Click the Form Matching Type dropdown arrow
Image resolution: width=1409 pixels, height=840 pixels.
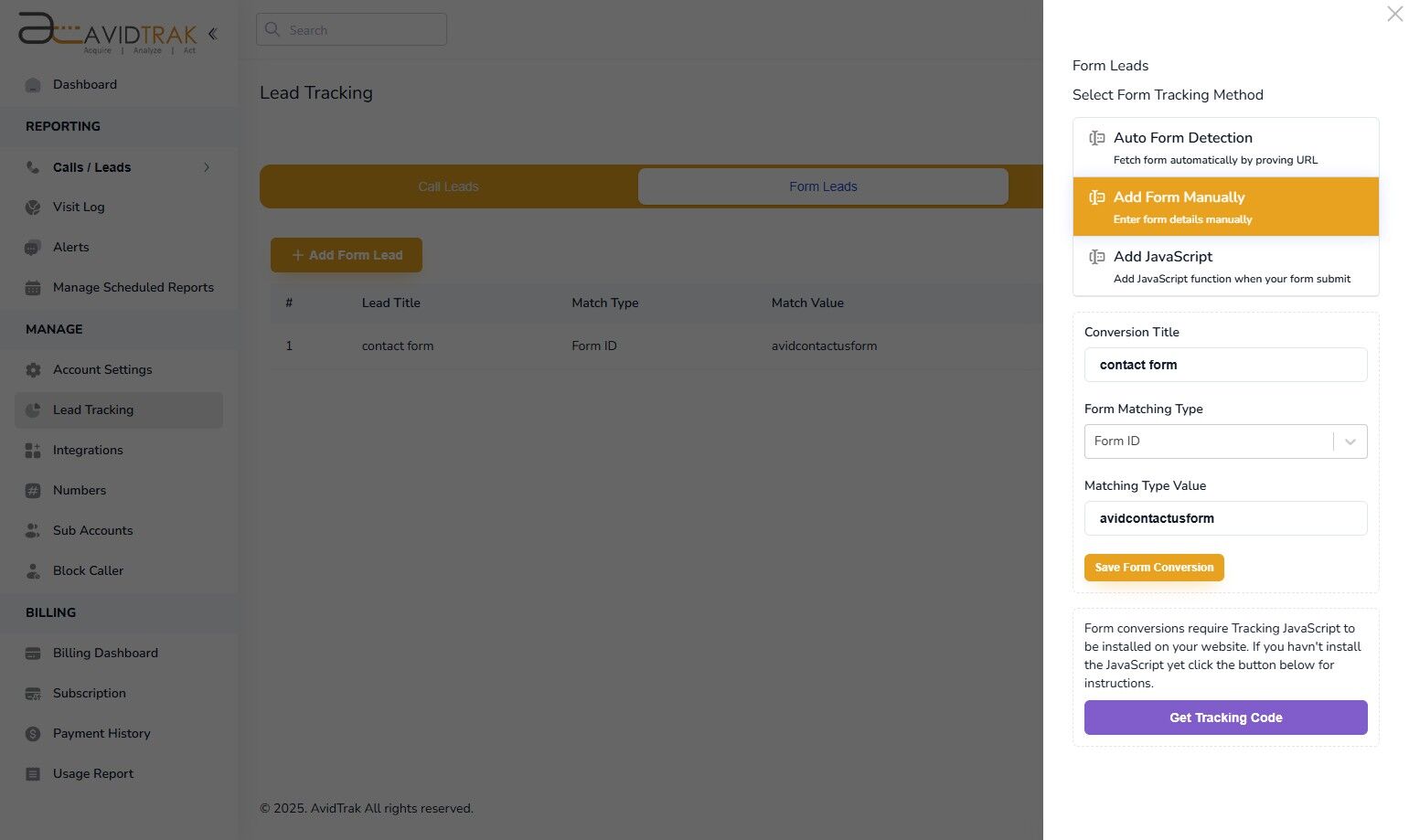(1350, 441)
